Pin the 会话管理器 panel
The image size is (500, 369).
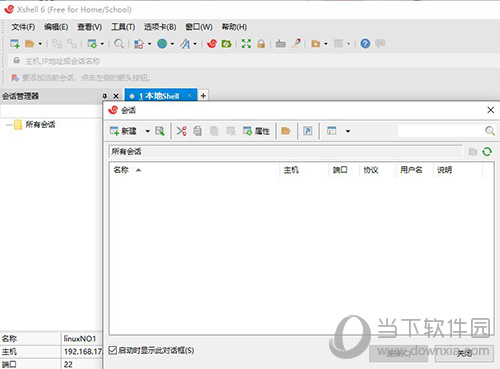105,96
